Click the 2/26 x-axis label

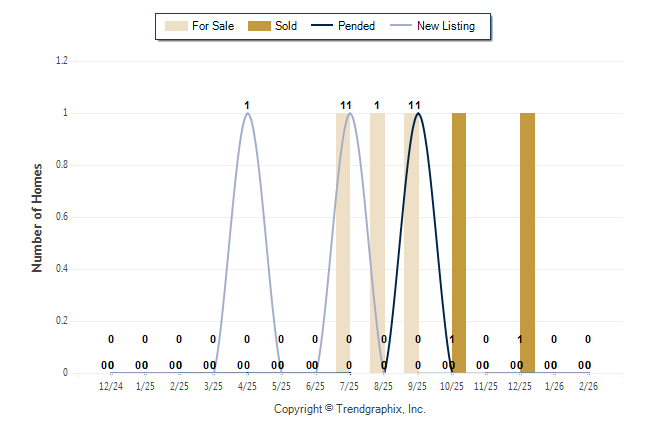click(588, 385)
